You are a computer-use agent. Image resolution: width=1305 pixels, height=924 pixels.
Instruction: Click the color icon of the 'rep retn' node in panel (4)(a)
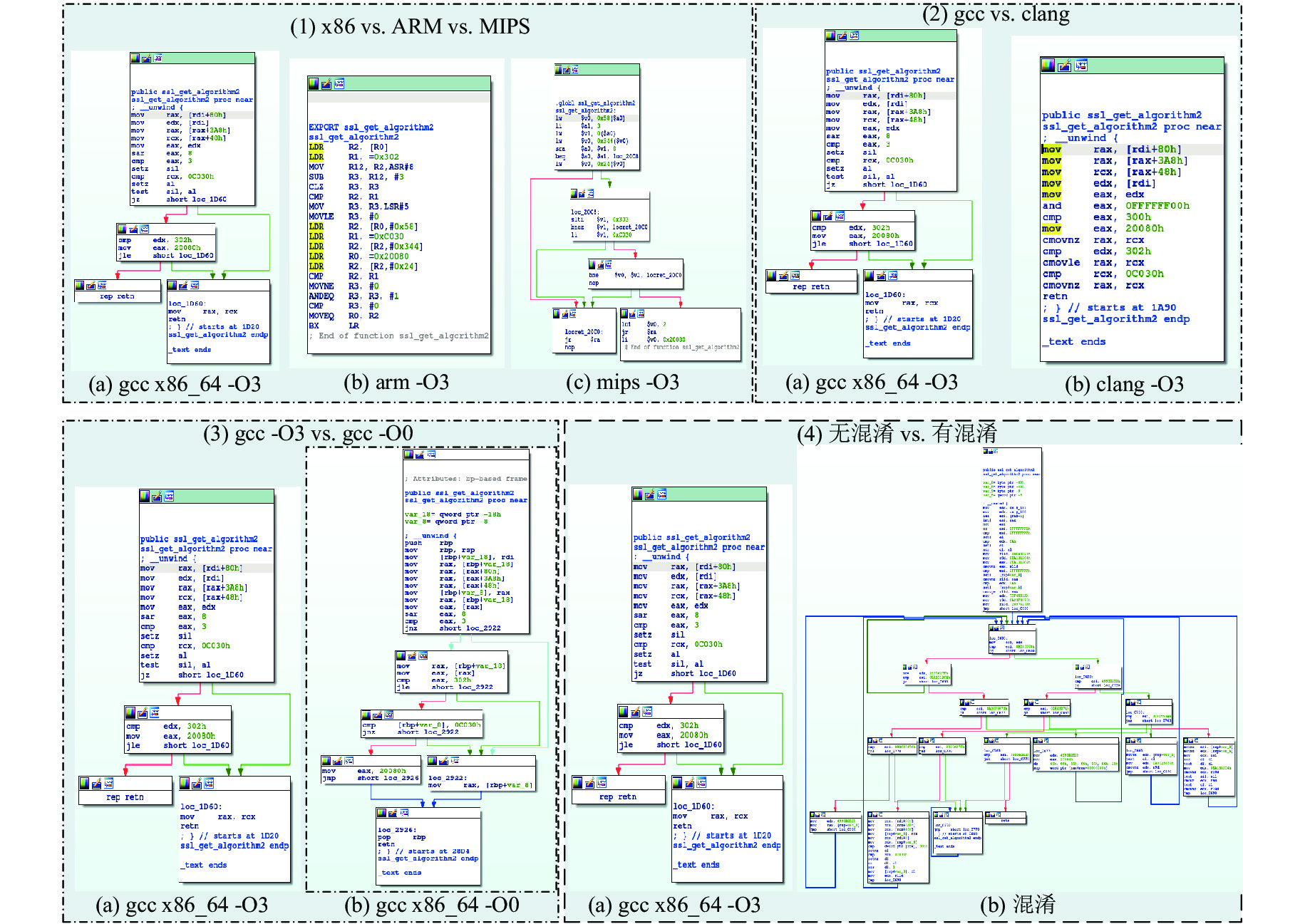pyautogui.click(x=578, y=782)
